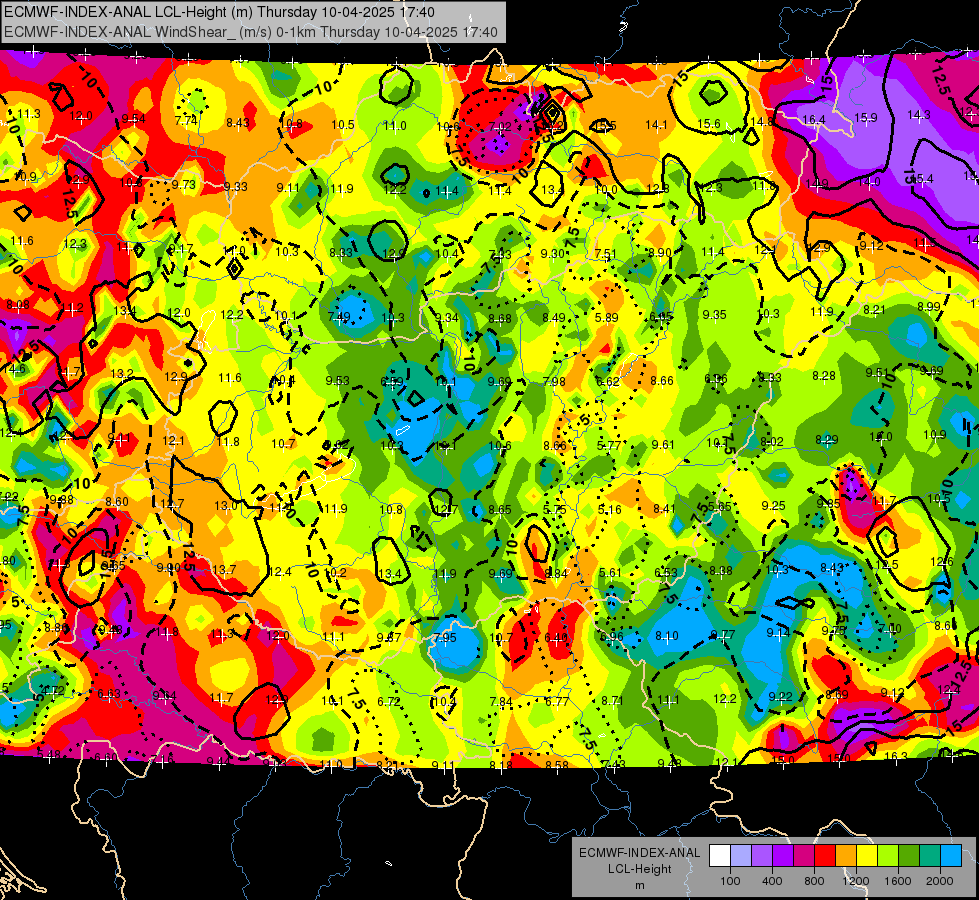This screenshot has width=979, height=900.
Task: Click the lime yellow-green legend swatch
Action: (x=888, y=855)
